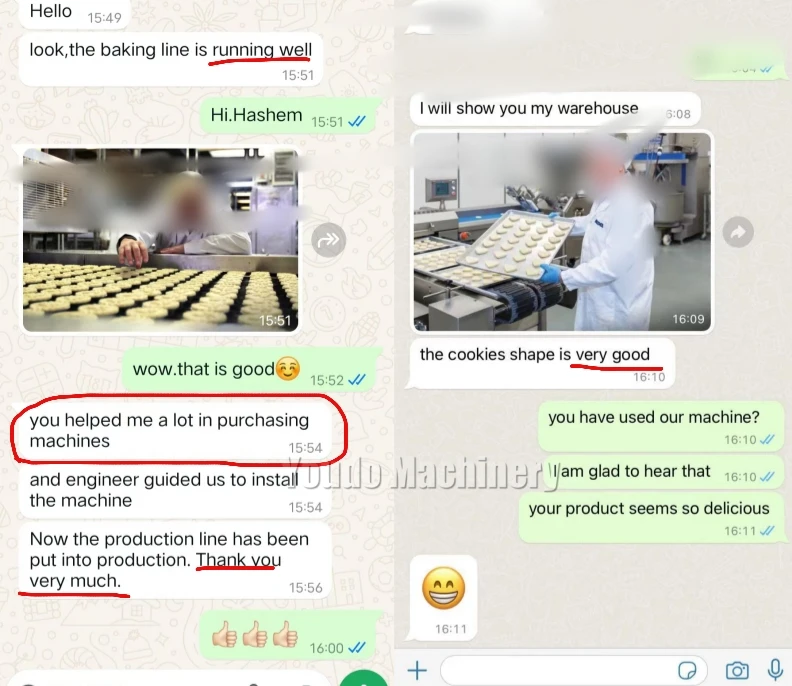Open the camera icon
The height and width of the screenshot is (686, 792).
point(737,671)
